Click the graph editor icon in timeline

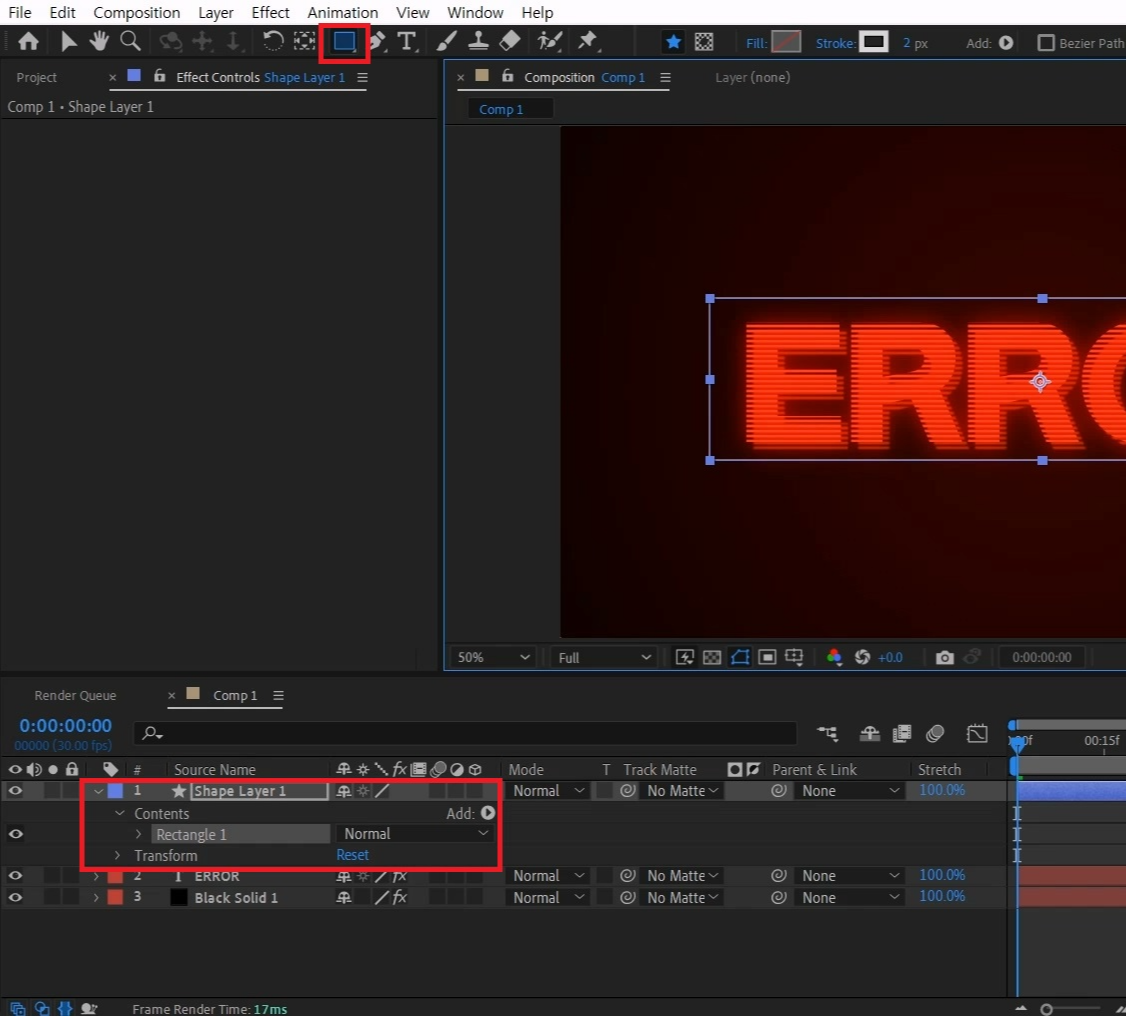977,734
